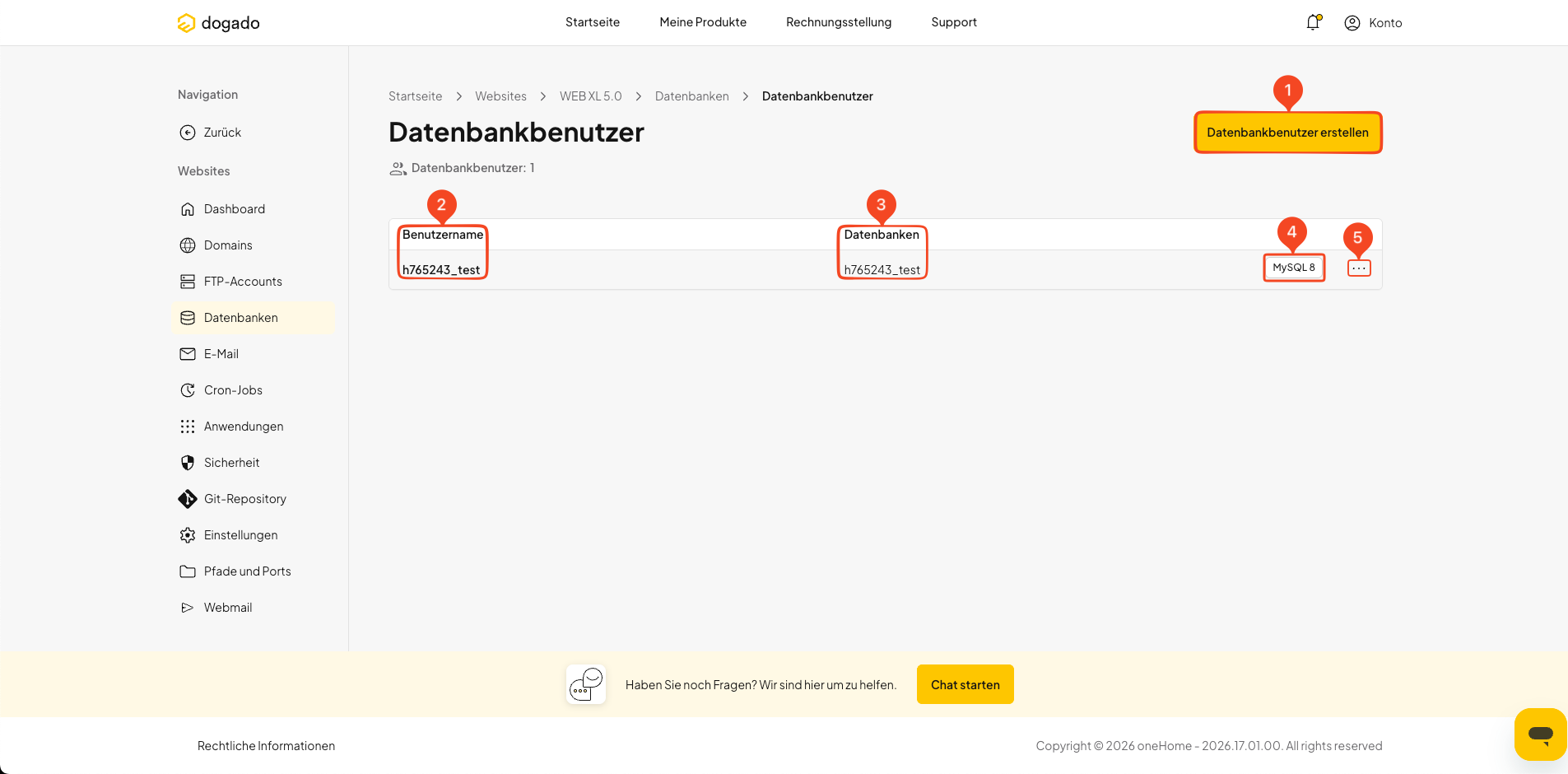The width and height of the screenshot is (1568, 774).
Task: Select Datenbanken text in sidebar
Action: pos(241,318)
